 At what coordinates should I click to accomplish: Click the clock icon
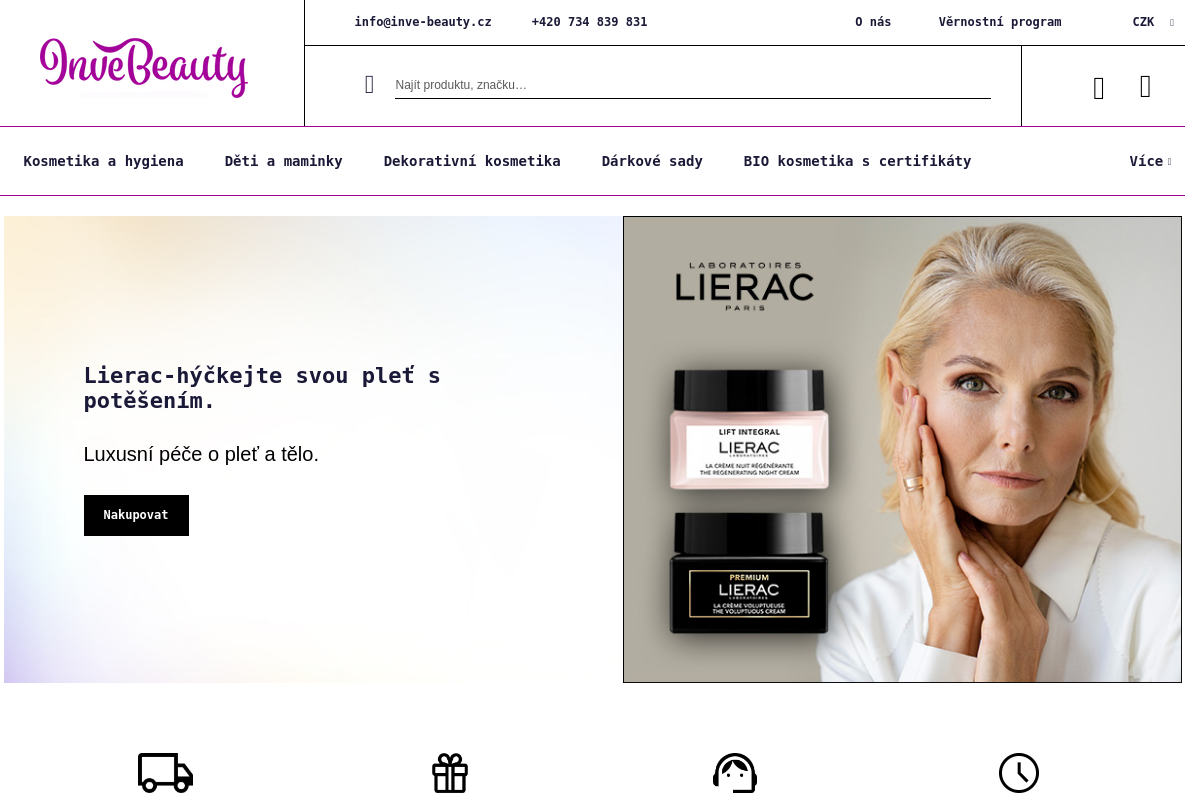[1019, 773]
